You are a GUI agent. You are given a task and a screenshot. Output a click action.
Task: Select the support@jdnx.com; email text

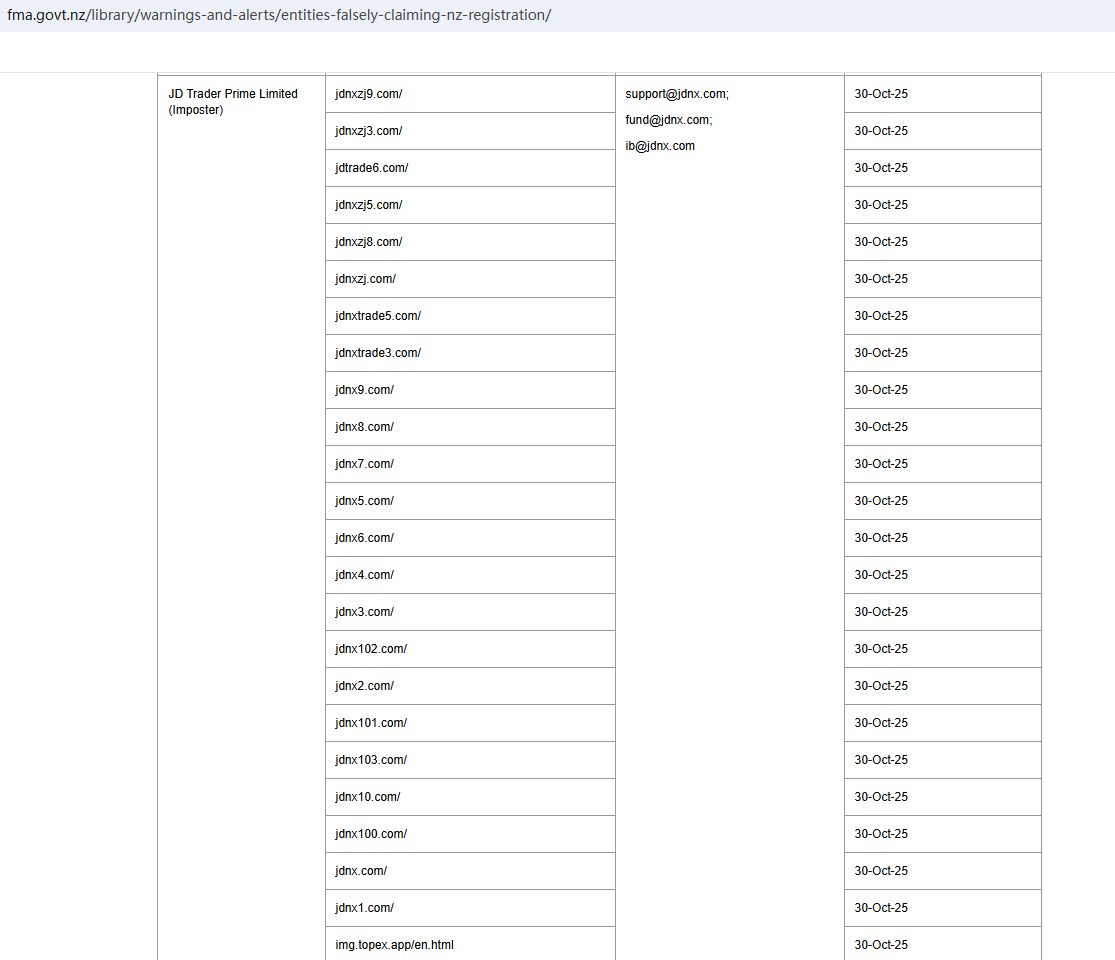tap(677, 94)
